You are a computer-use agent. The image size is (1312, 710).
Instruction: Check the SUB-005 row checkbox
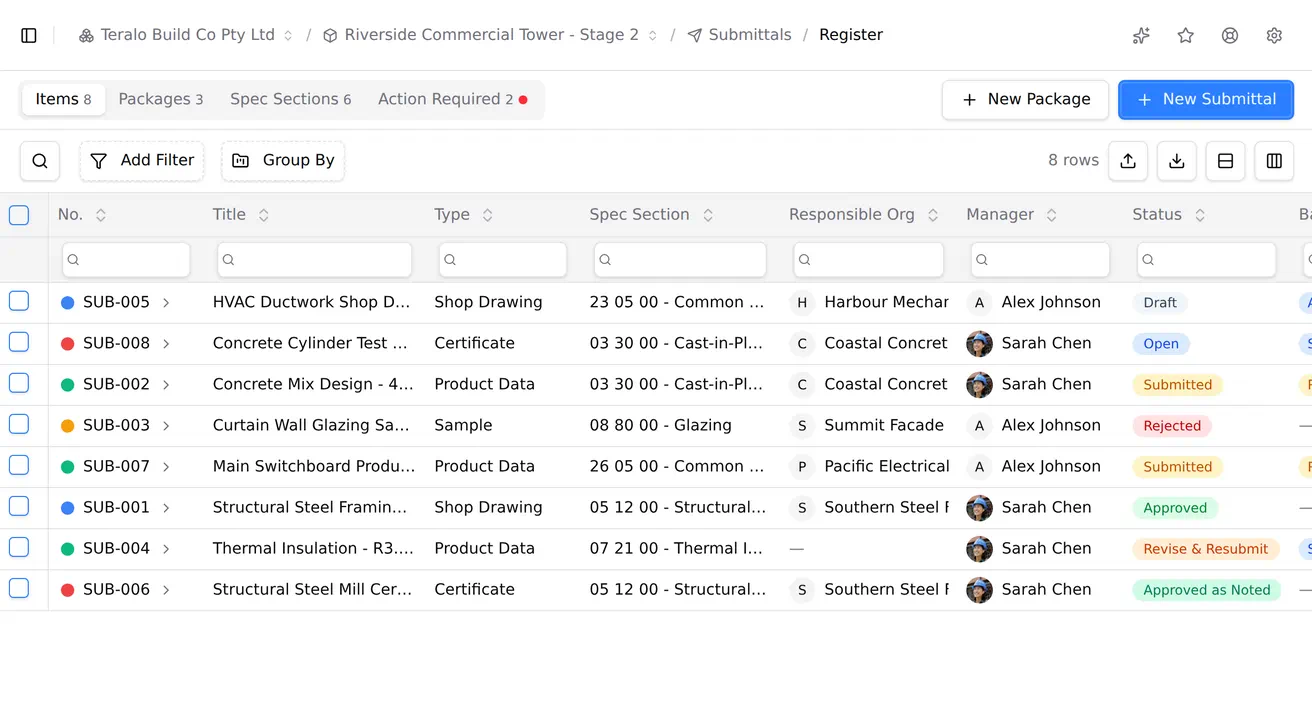19,301
